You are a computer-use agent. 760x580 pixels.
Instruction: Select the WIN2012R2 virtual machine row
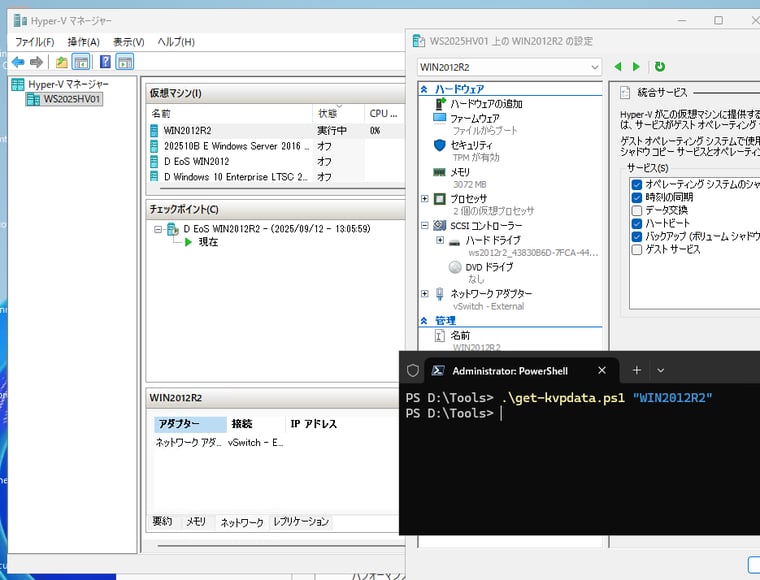tap(276, 130)
